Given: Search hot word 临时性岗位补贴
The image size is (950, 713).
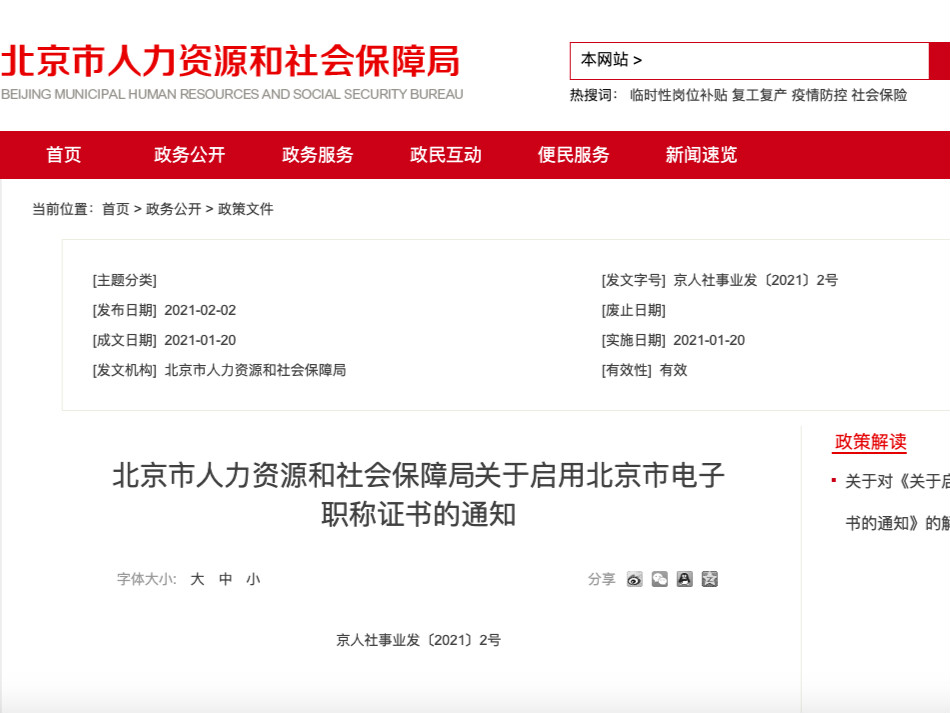Looking at the screenshot, I should pyautogui.click(x=679, y=95).
